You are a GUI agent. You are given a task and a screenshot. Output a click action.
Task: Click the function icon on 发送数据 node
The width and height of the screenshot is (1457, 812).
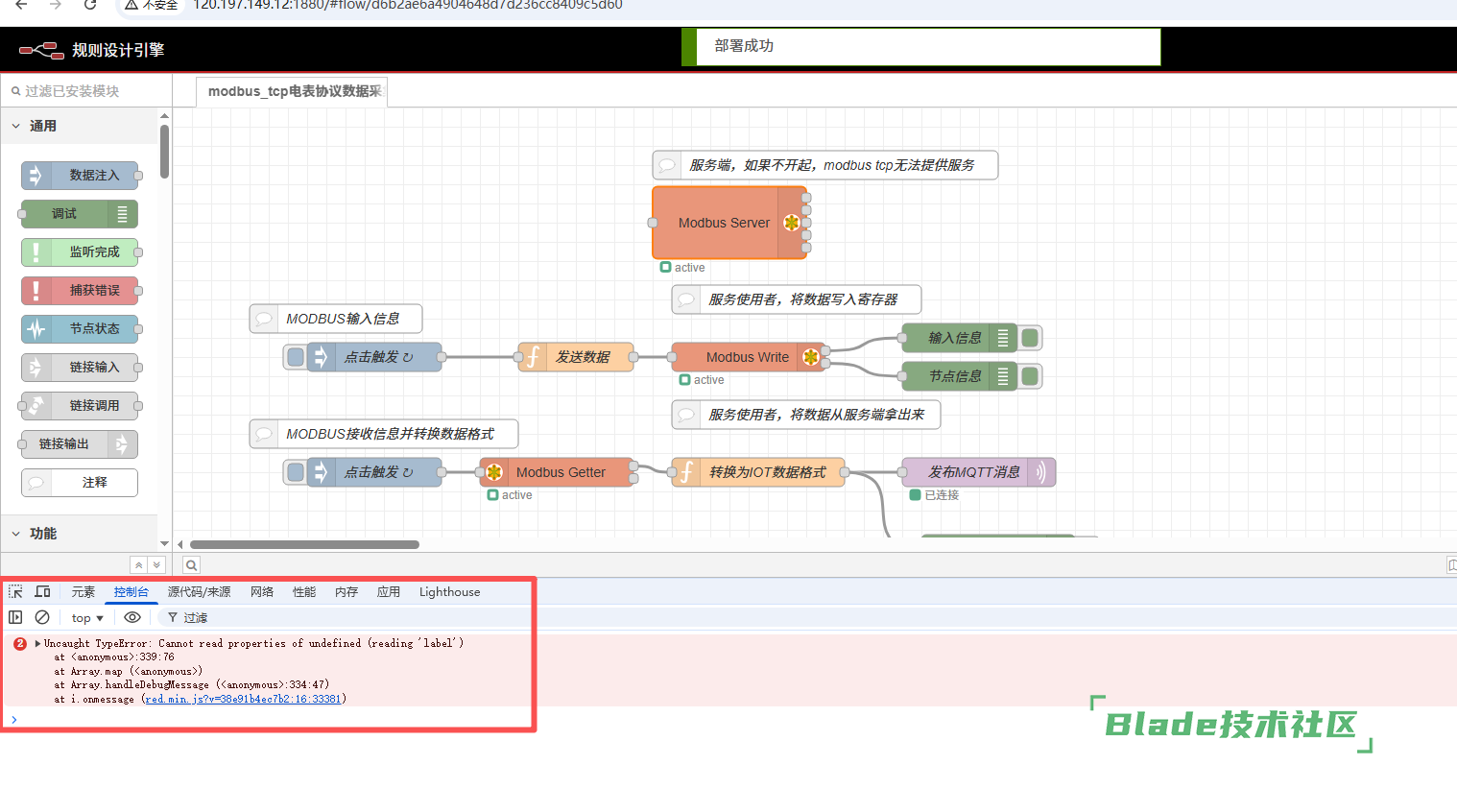[x=533, y=357]
